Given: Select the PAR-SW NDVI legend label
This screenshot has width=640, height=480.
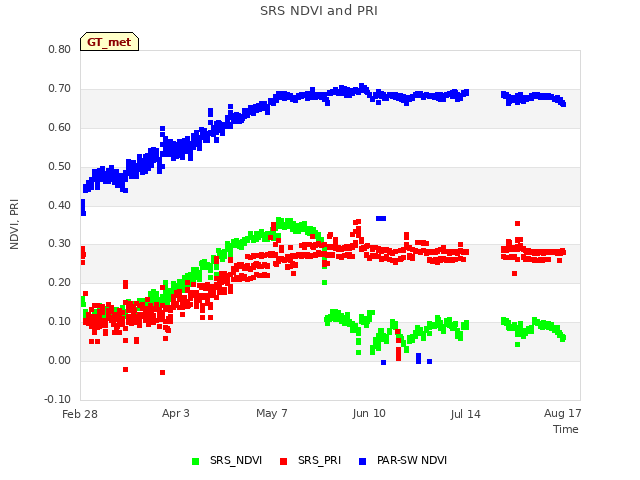Looking at the screenshot, I should (x=412, y=460).
